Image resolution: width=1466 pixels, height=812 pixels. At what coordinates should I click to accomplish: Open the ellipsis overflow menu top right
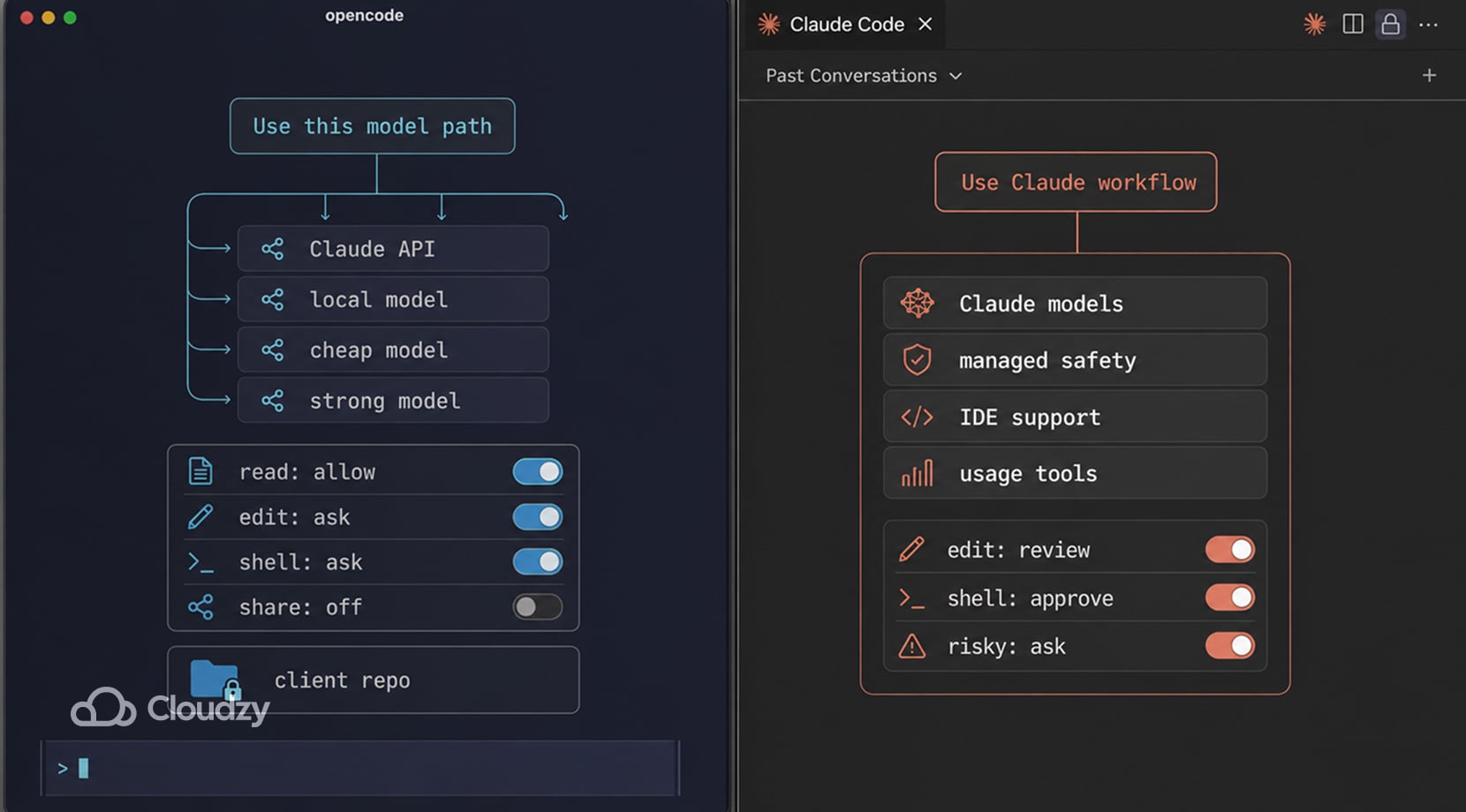click(1428, 24)
